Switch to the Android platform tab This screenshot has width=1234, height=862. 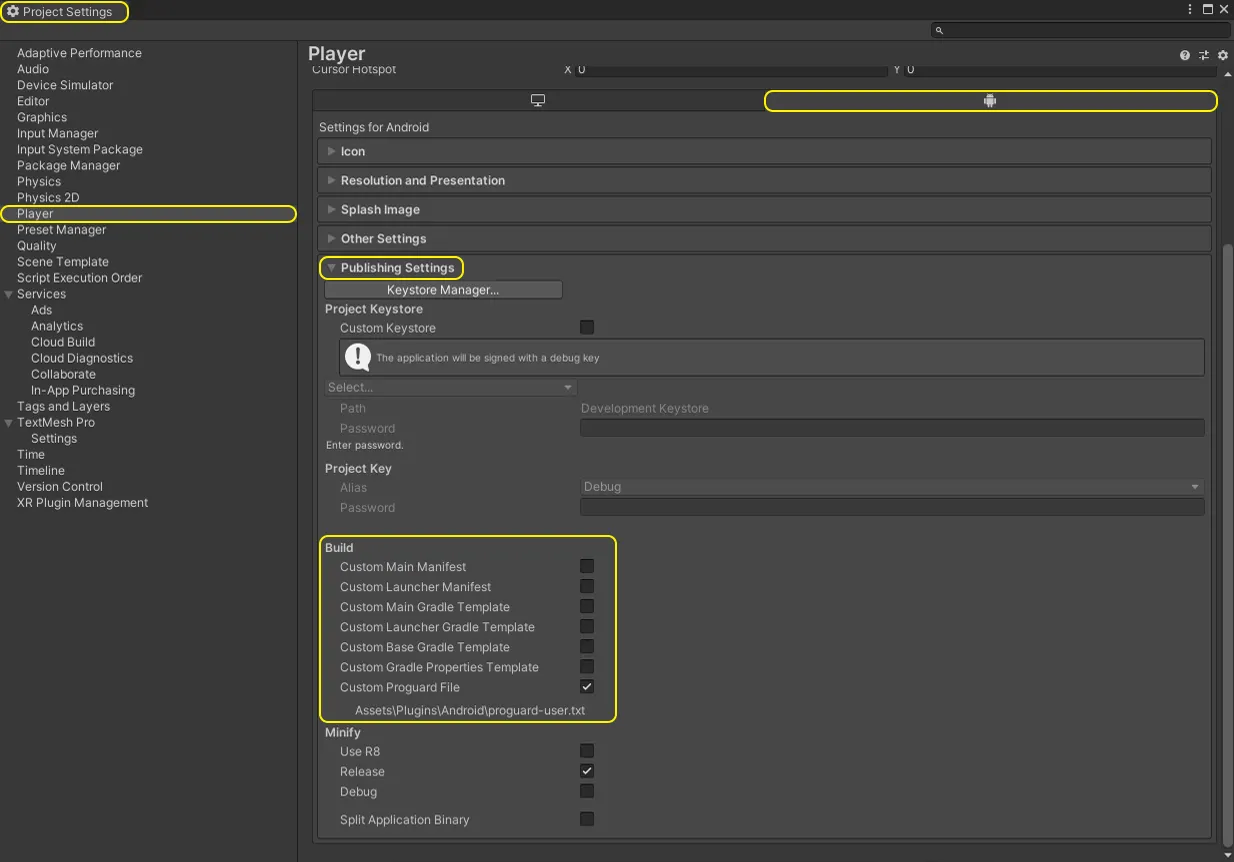pyautogui.click(x=990, y=101)
